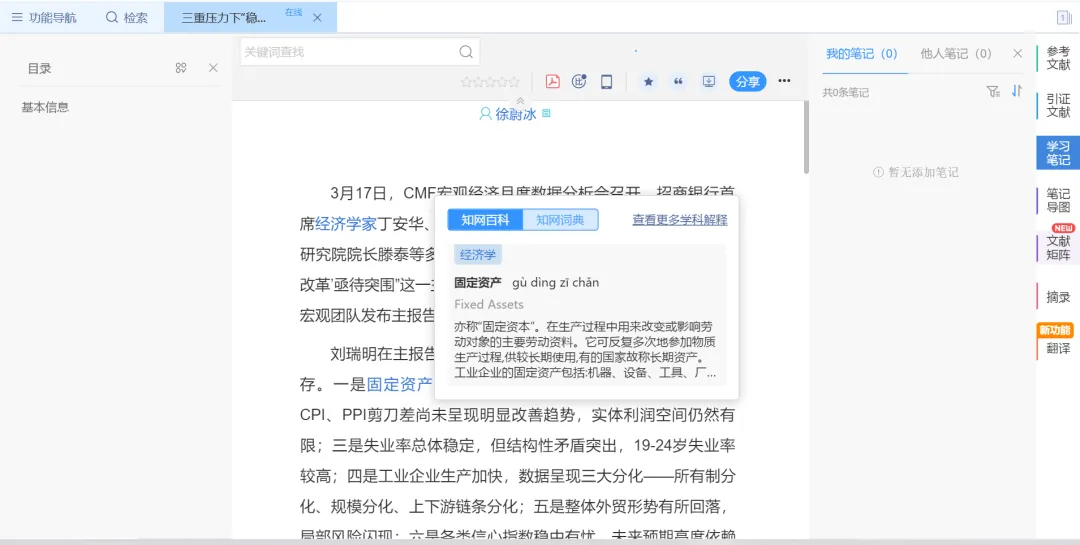
Task: Click 学习笔记 sidebar button
Action: point(1058,153)
